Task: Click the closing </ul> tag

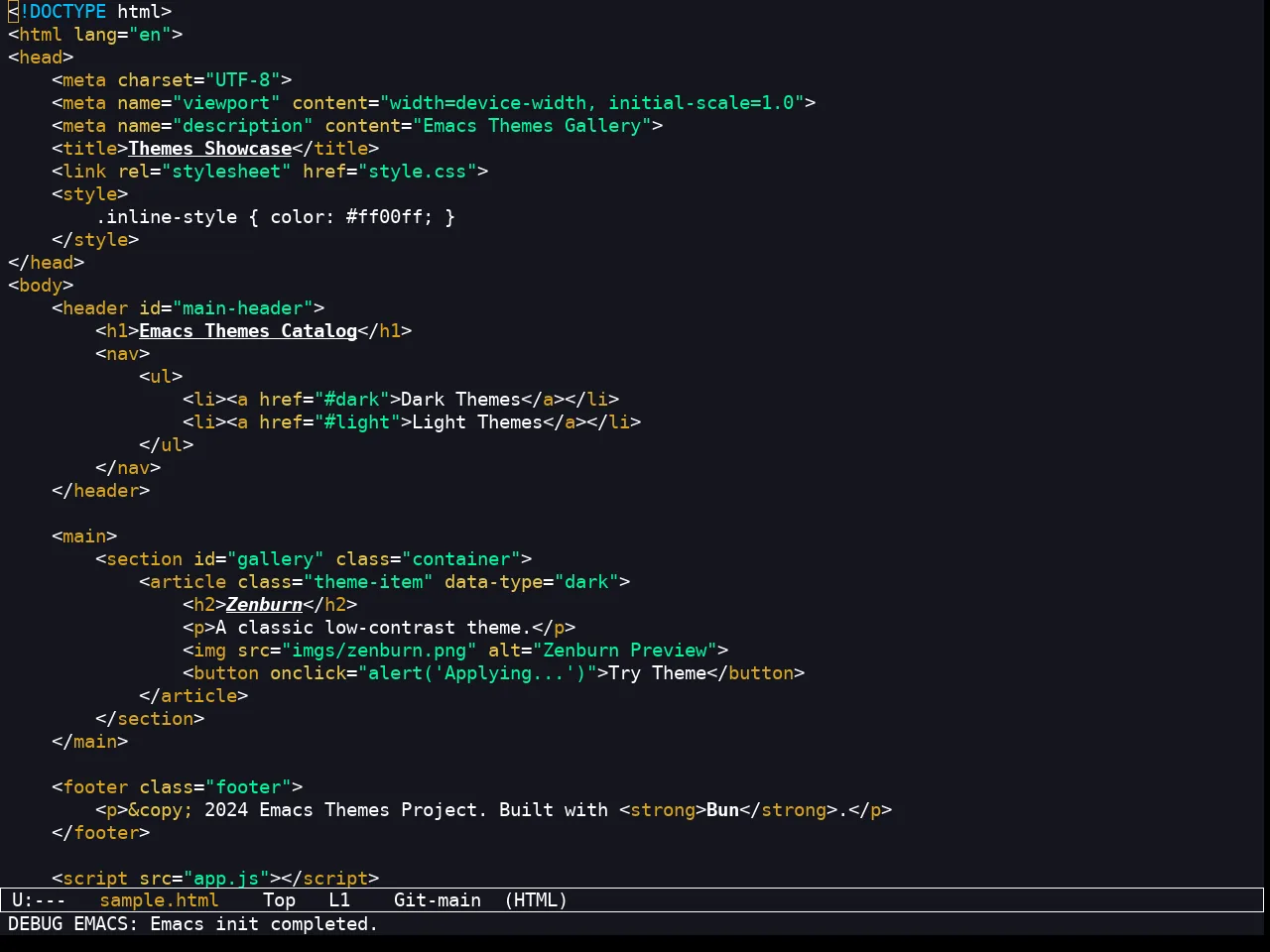Action: click(166, 445)
